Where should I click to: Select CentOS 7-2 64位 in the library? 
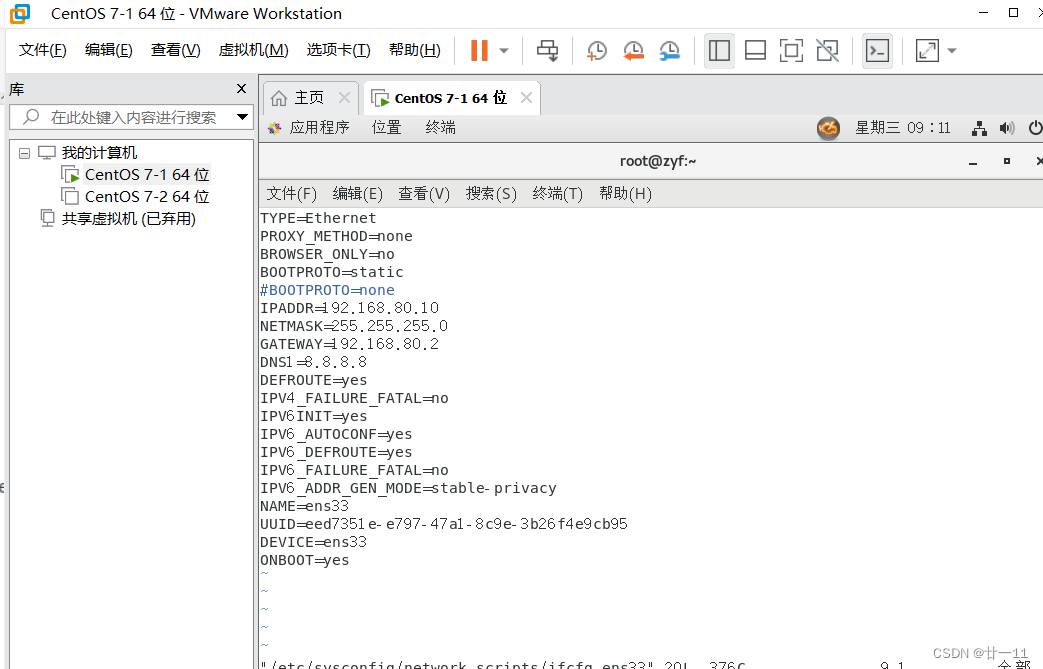[144, 196]
